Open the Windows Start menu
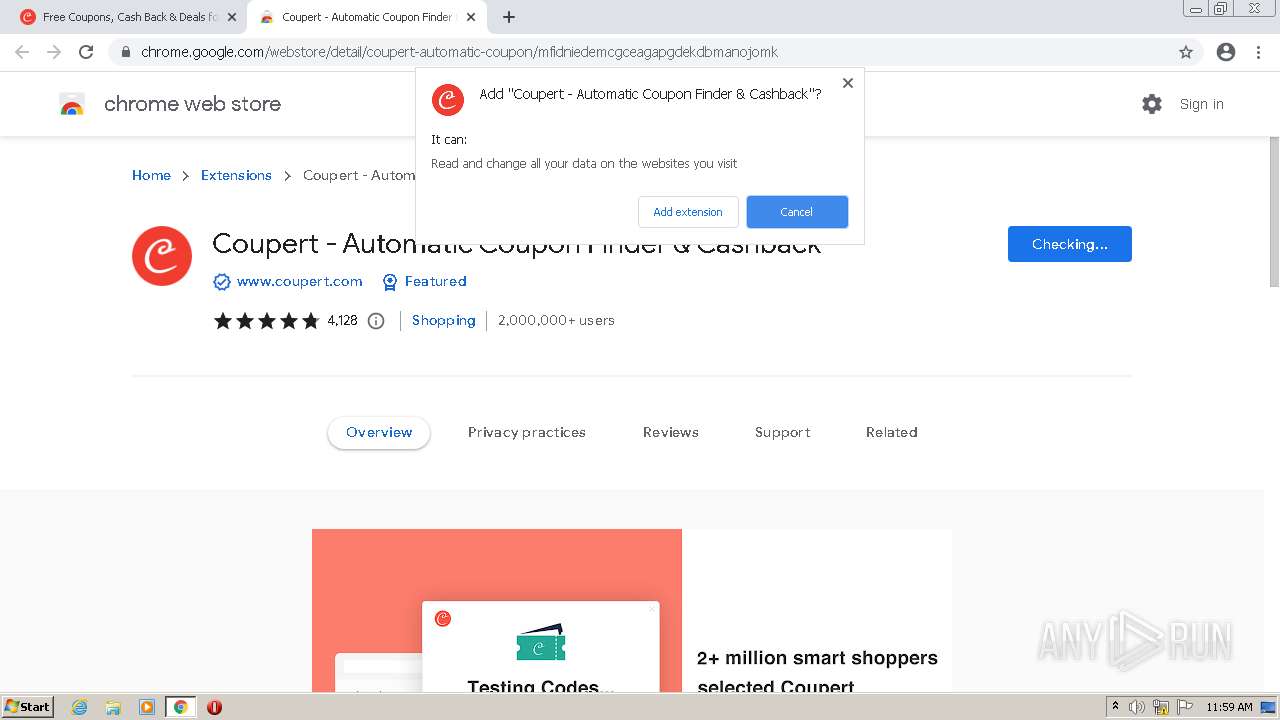Image resolution: width=1280 pixels, height=720 pixels. (x=27, y=707)
